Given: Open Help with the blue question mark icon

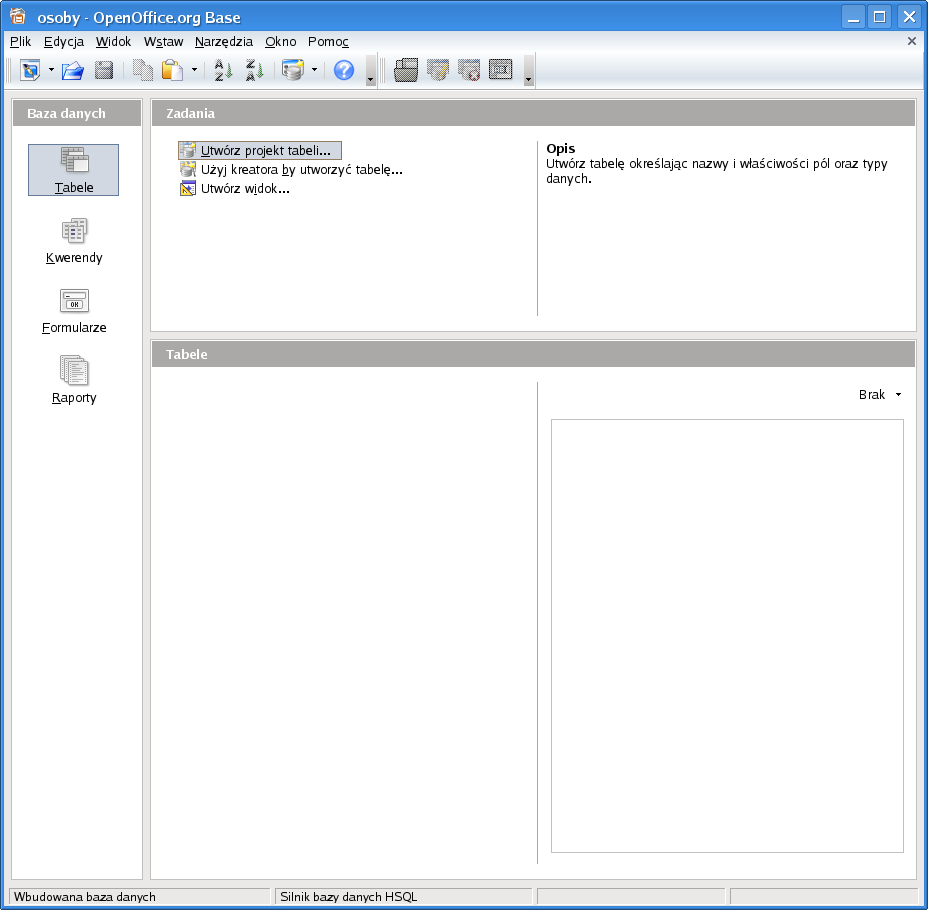Looking at the screenshot, I should [x=344, y=70].
